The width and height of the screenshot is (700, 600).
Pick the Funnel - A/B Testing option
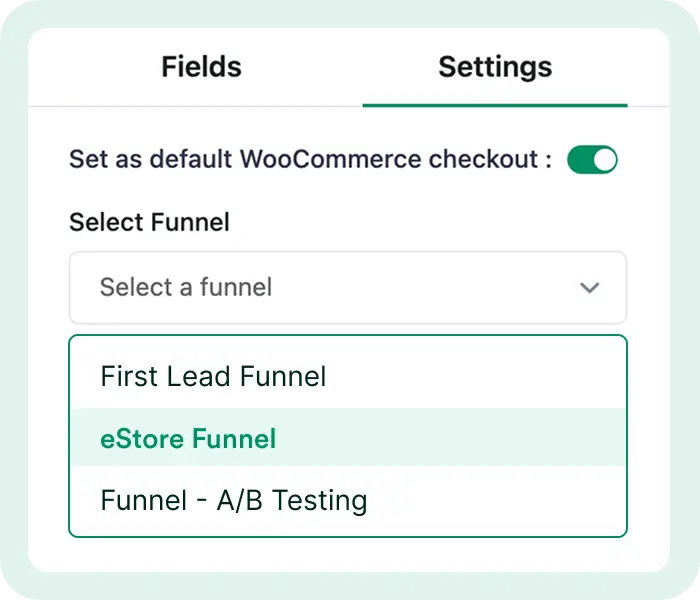(234, 500)
